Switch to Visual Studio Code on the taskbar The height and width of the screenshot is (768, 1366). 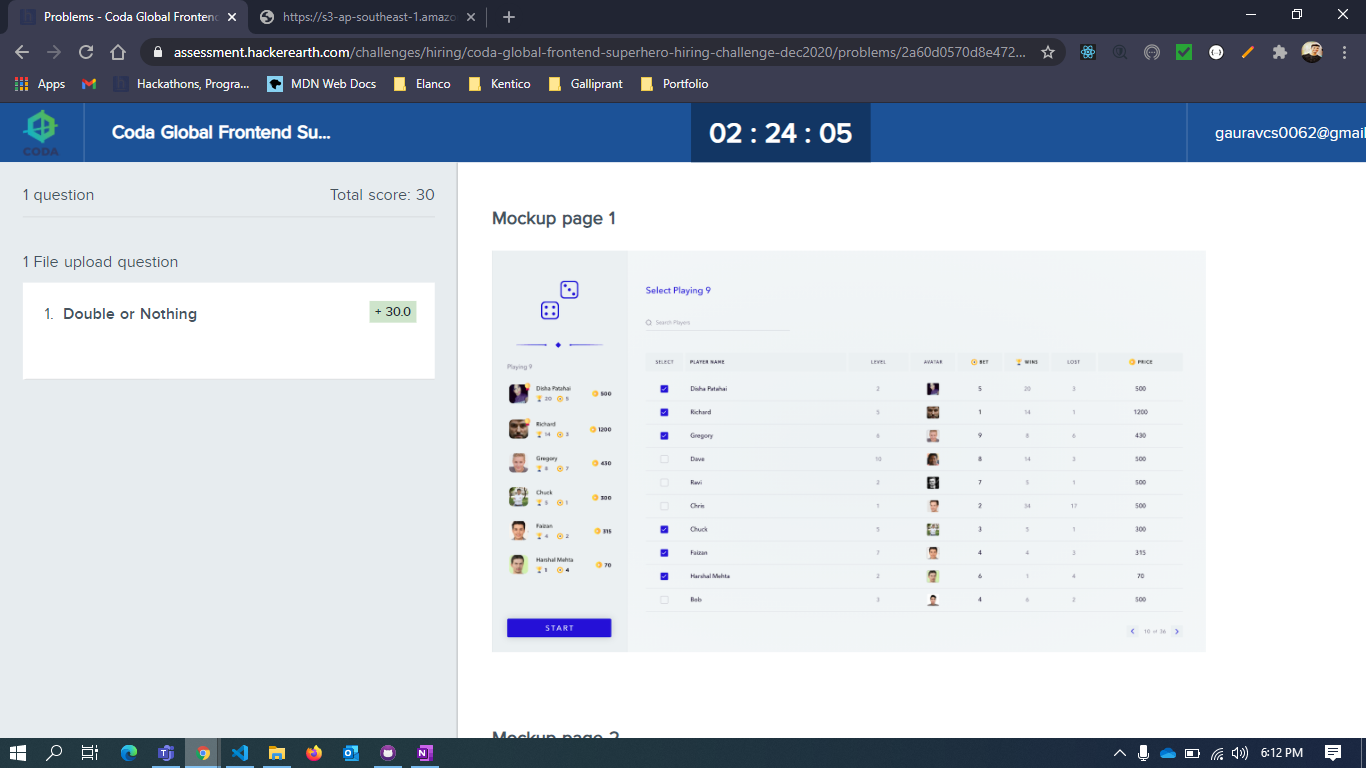(240, 753)
